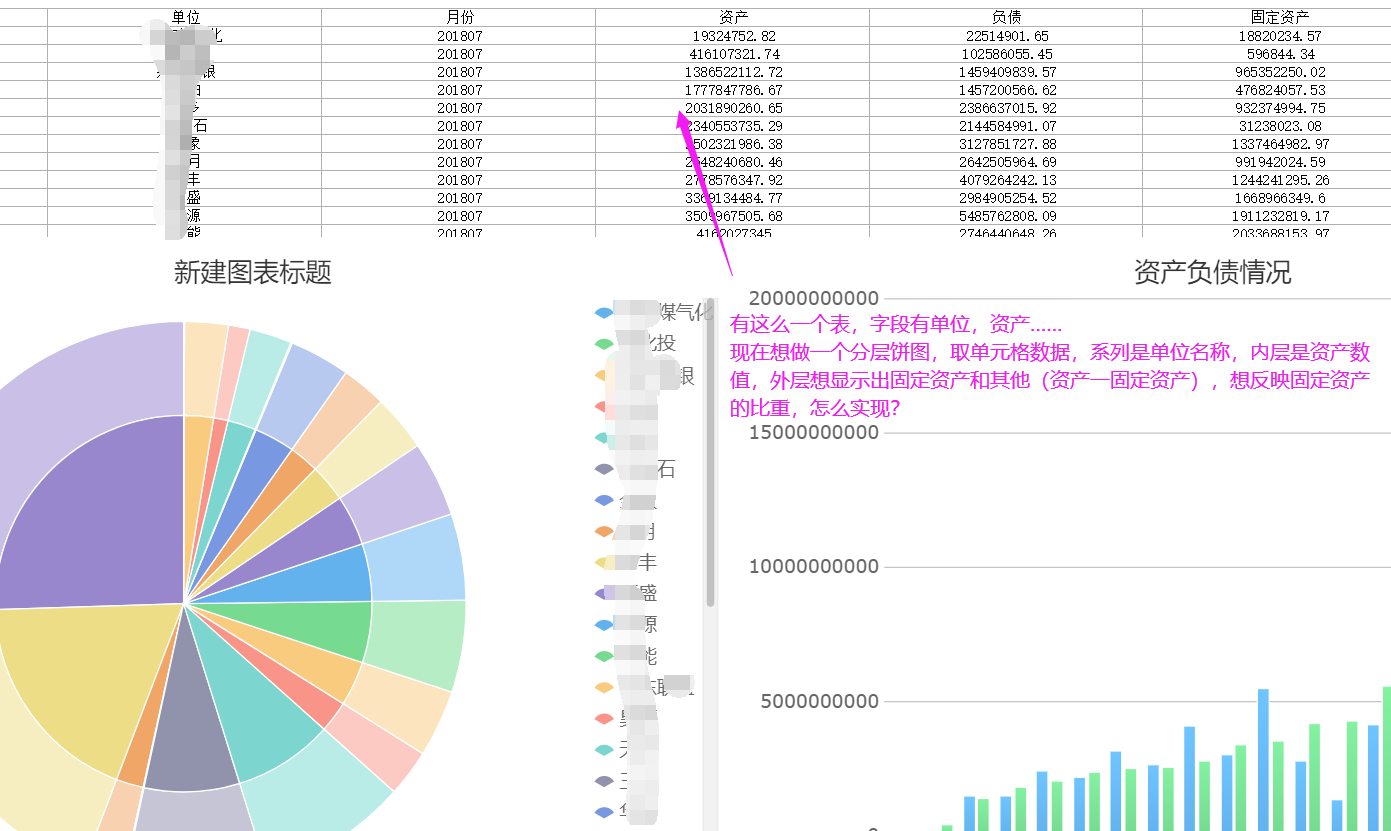This screenshot has height=831, width=1391.
Task: Click the yellow legend marker beside 丰
Action: click(604, 562)
